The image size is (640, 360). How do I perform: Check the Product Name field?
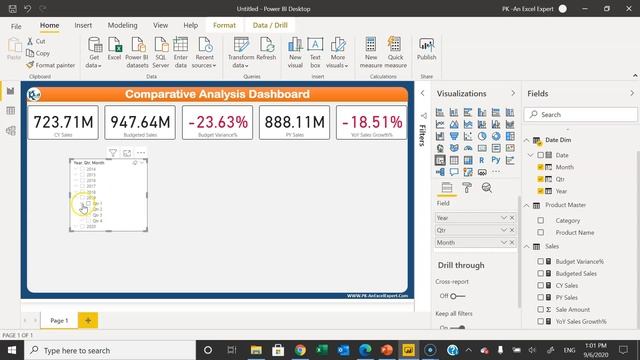541,233
